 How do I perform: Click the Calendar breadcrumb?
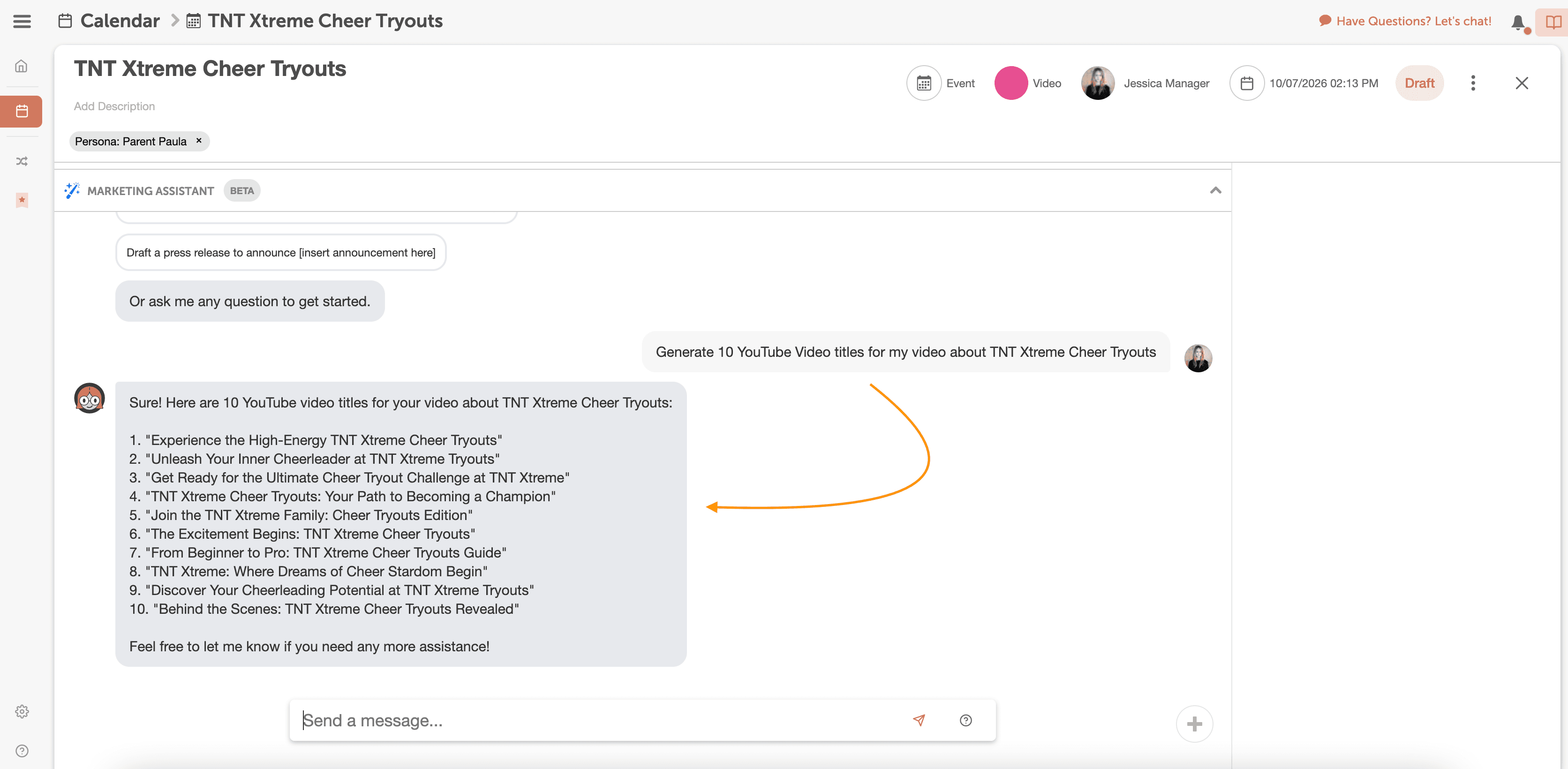[x=119, y=21]
